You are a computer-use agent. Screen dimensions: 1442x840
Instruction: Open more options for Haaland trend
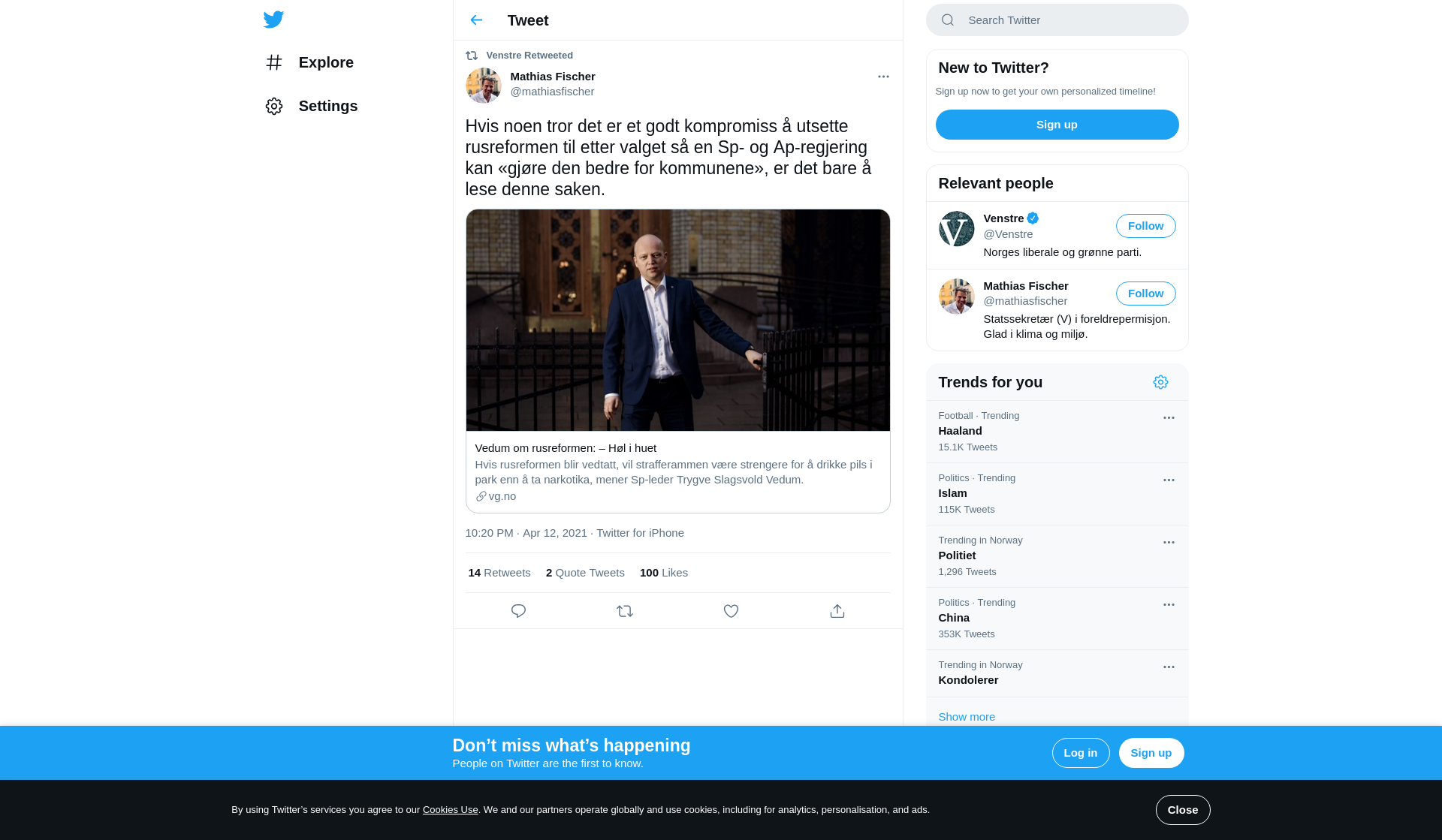[1169, 418]
